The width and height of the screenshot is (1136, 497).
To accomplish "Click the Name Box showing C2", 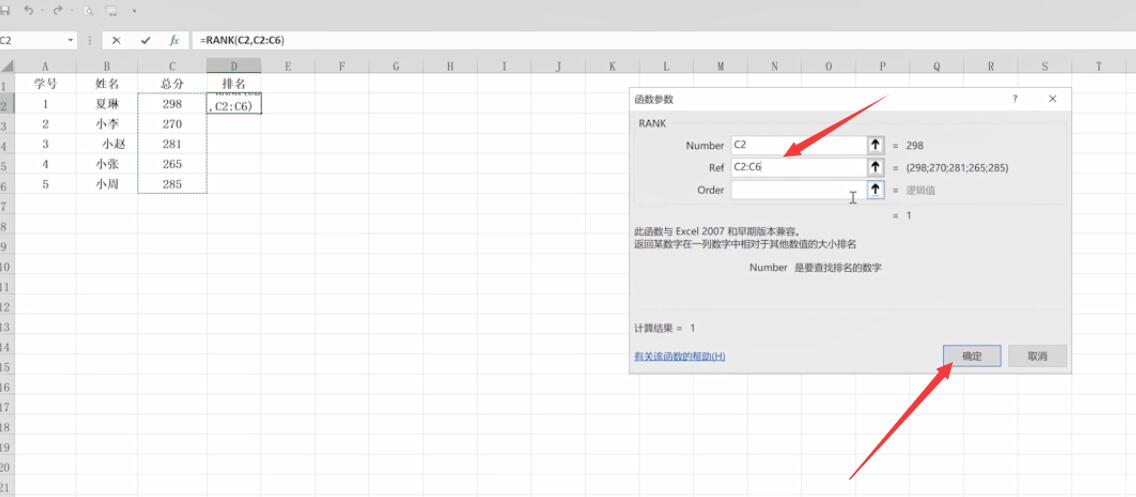I will [x=33, y=41].
